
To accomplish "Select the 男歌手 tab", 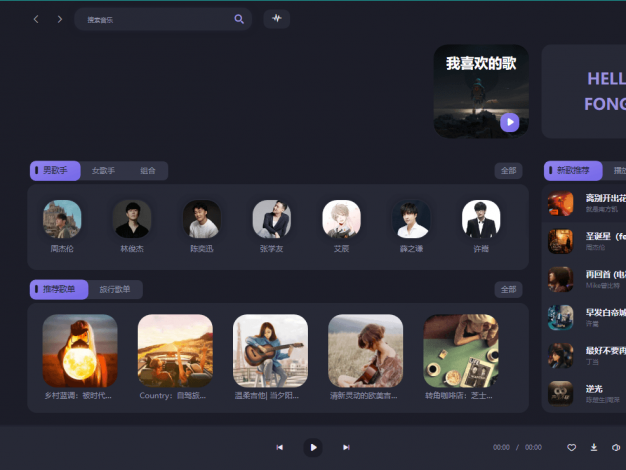I will coord(55,171).
